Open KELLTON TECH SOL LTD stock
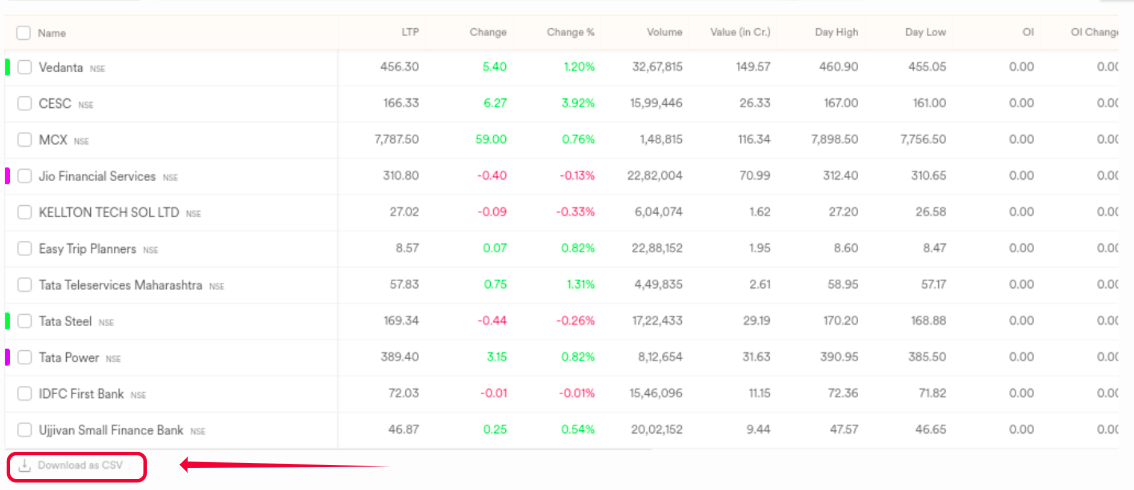 [109, 213]
